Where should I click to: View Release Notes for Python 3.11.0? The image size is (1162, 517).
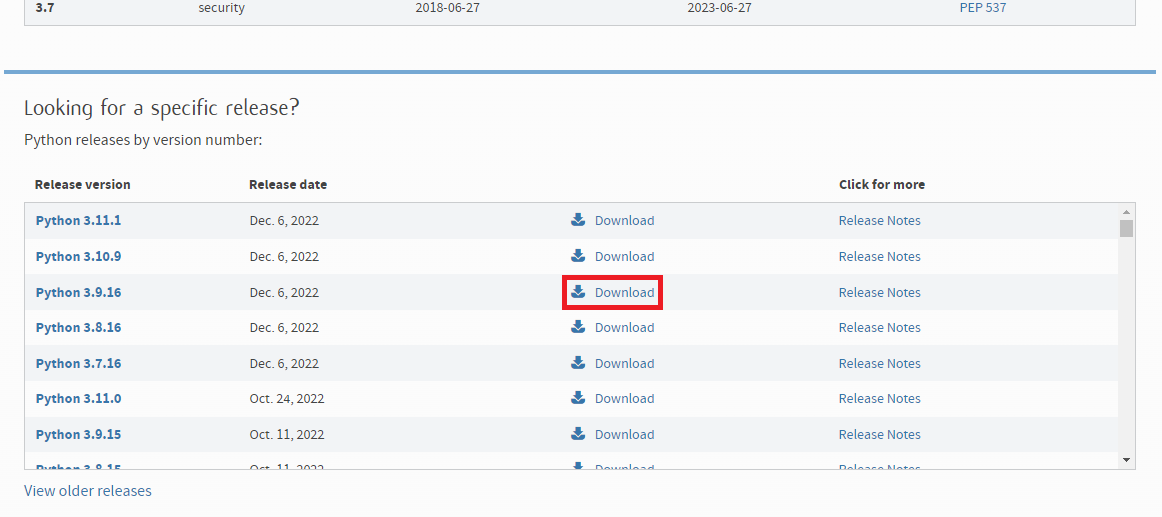(x=880, y=398)
